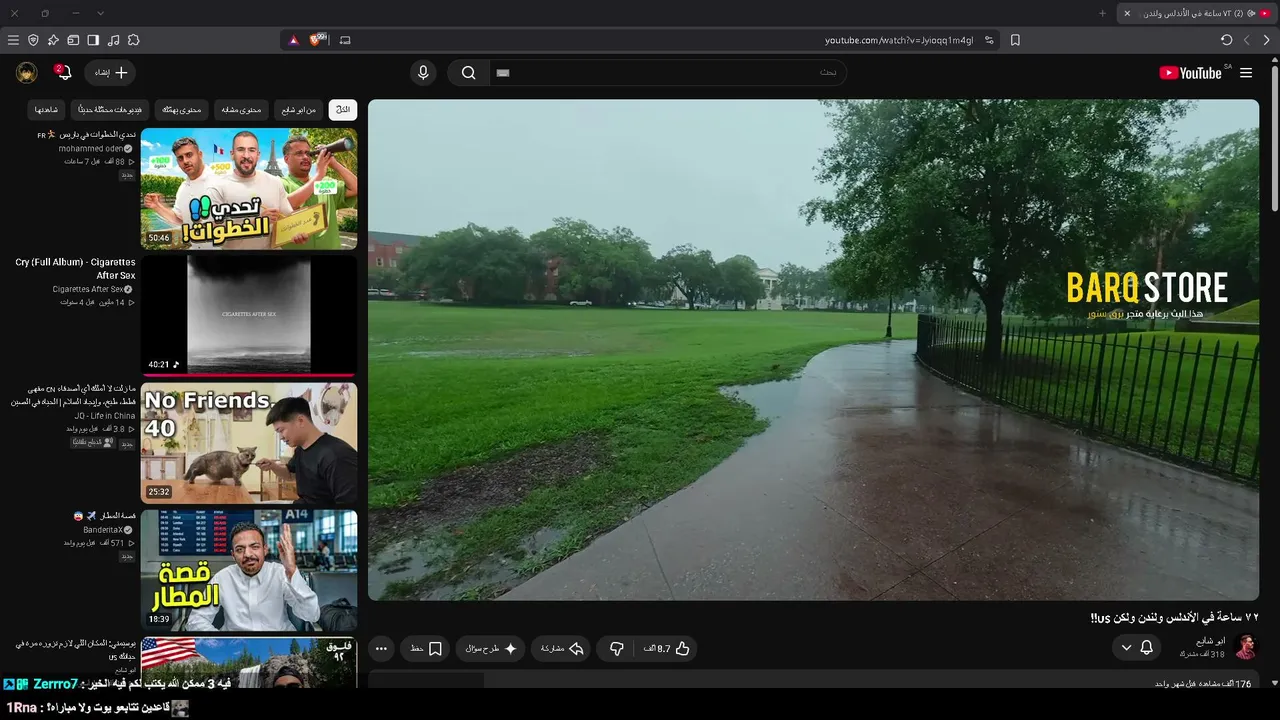The width and height of the screenshot is (1280, 720).
Task: Open the YouTube notifications bell with badge
Action: 62,73
